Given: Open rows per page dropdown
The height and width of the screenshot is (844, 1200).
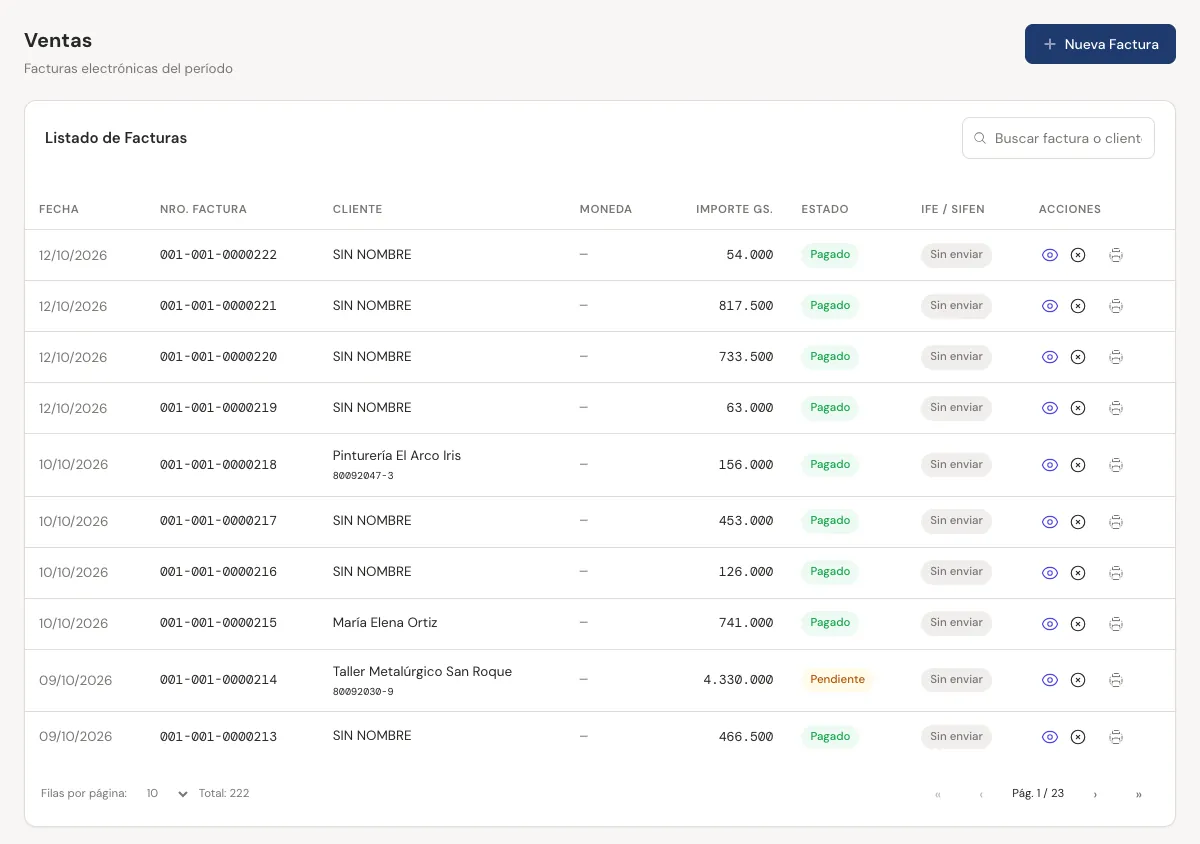Looking at the screenshot, I should click(x=166, y=793).
